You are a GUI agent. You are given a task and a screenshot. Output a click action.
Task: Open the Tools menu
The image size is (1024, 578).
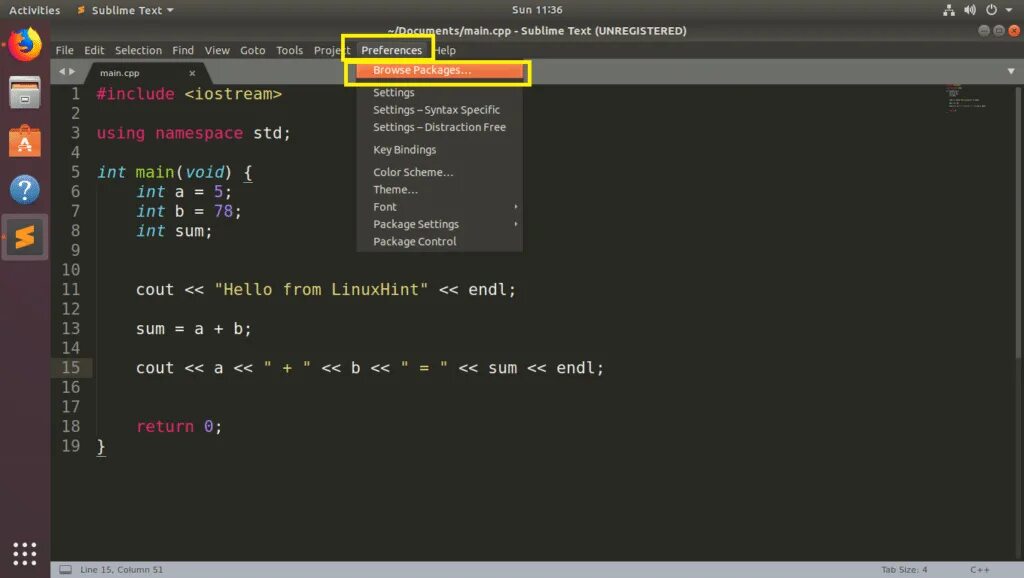(289, 50)
